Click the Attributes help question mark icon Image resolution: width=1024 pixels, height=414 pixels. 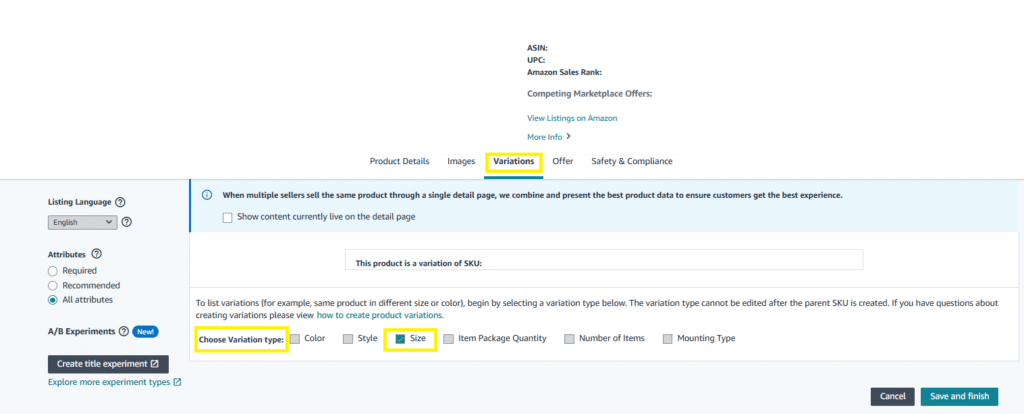coord(97,255)
